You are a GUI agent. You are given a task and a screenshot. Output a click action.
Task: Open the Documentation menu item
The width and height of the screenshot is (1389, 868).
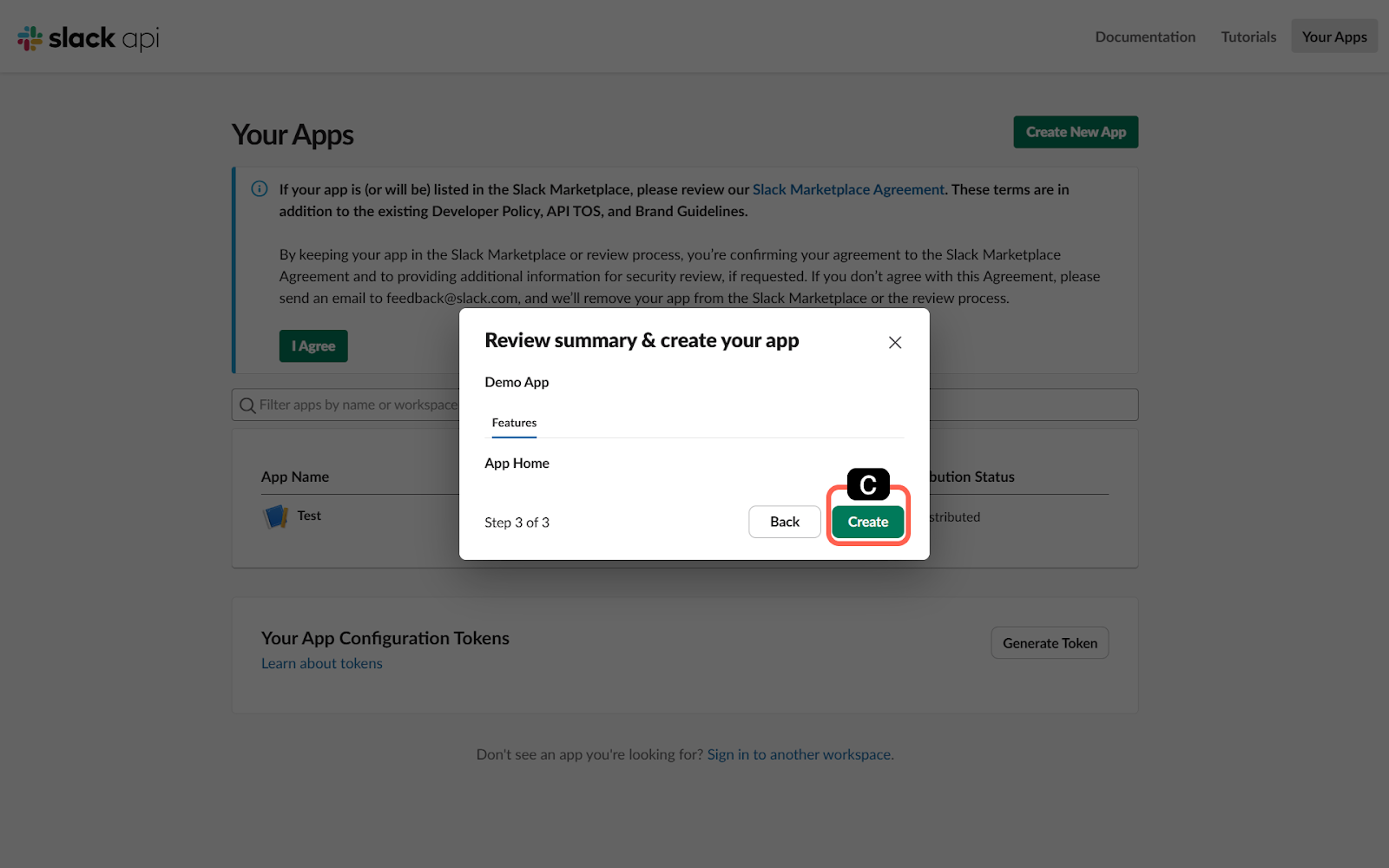(1145, 36)
